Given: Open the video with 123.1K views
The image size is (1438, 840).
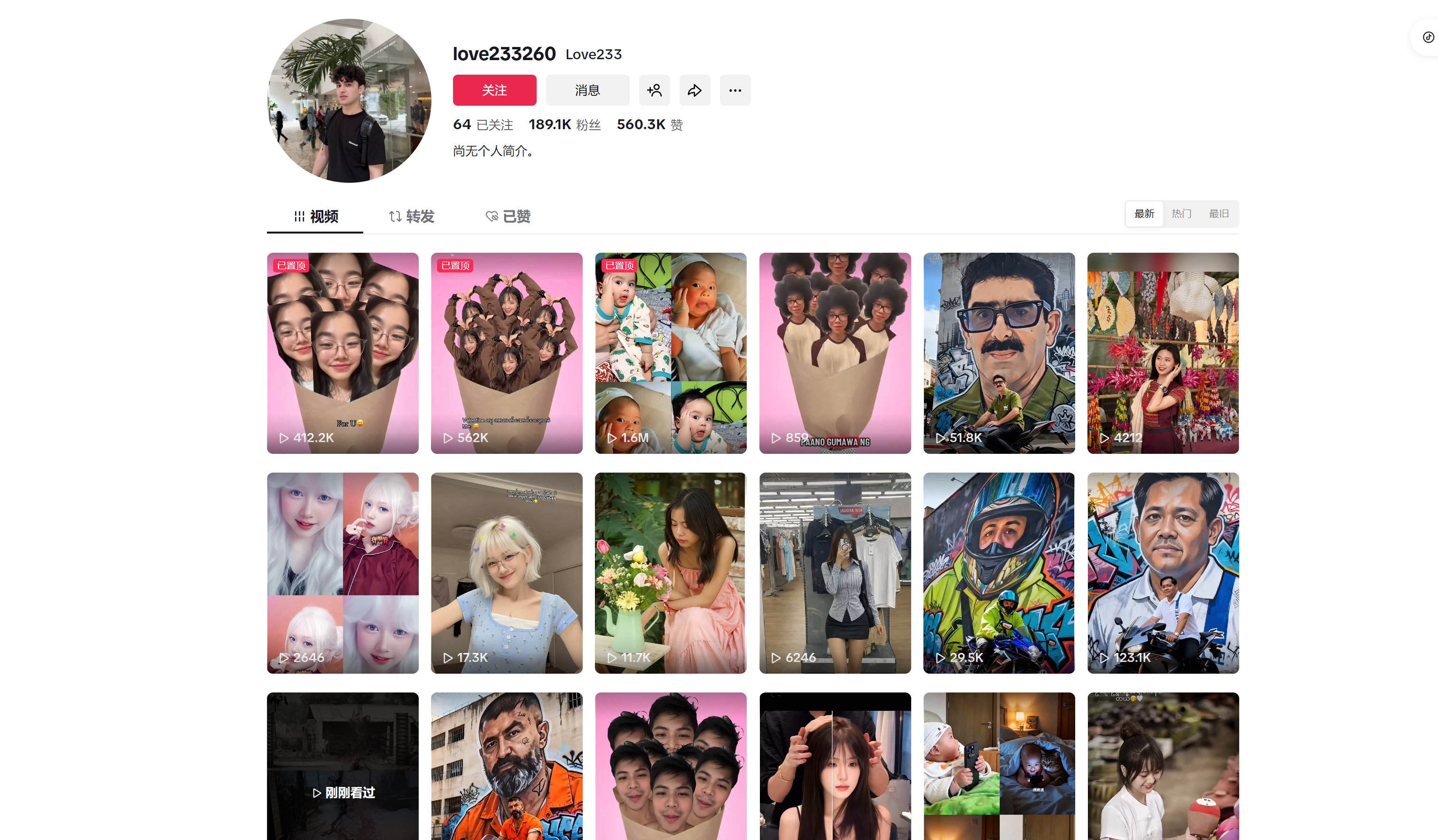Looking at the screenshot, I should (x=1164, y=573).
